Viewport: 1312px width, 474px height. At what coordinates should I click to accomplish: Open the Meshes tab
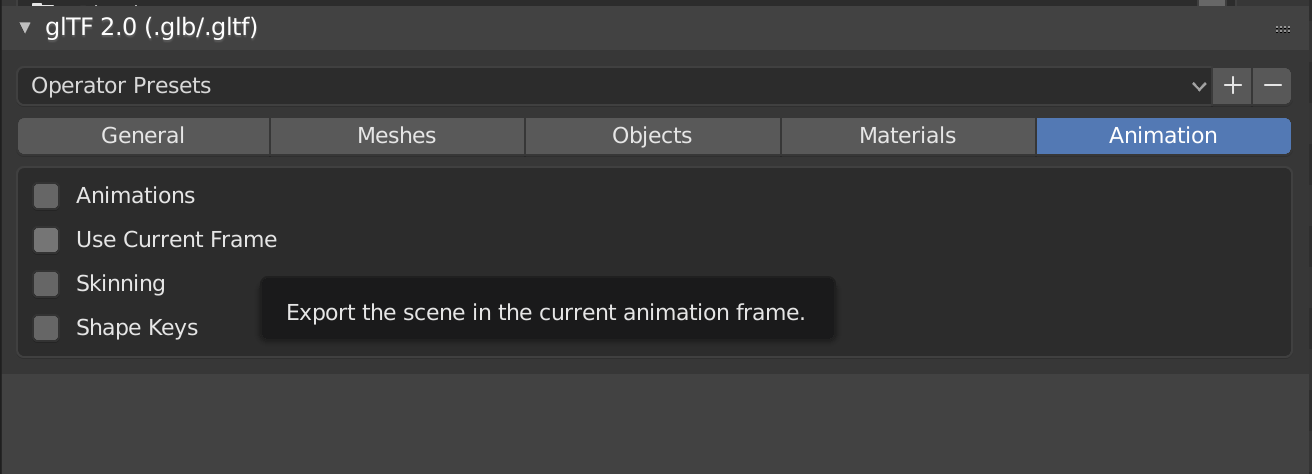[x=397, y=136]
